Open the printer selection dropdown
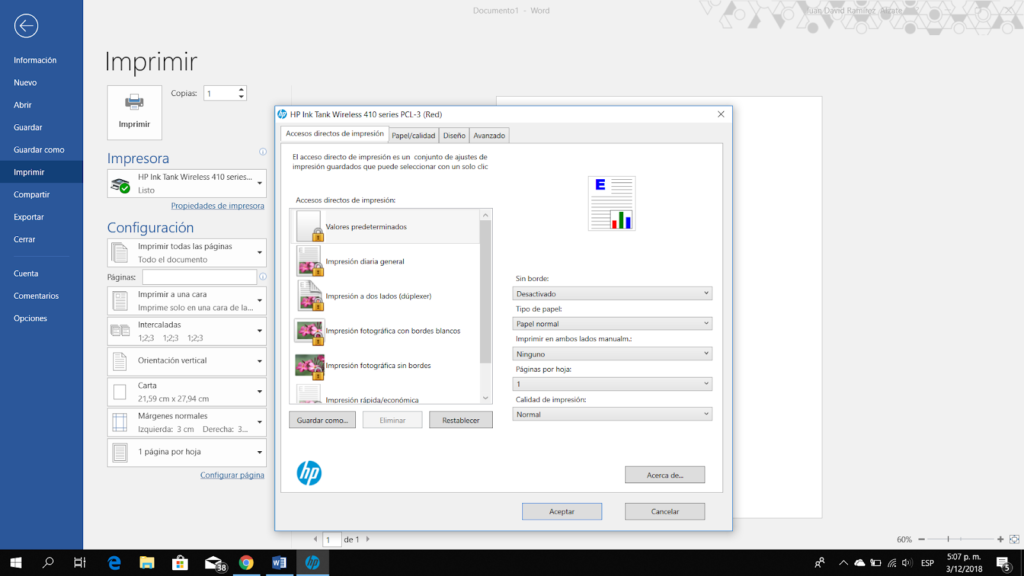The image size is (1024, 576). pyautogui.click(x=187, y=184)
